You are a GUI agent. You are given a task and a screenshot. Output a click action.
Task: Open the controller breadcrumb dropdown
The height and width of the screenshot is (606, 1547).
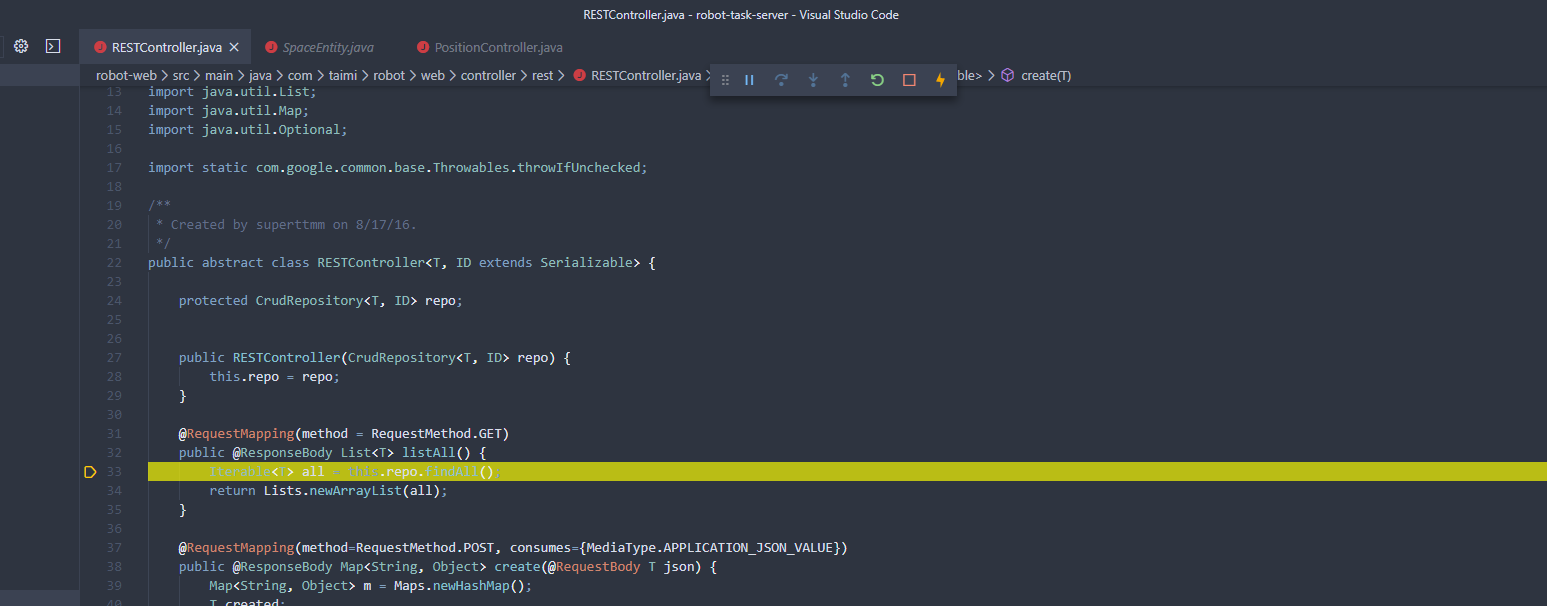pos(489,75)
